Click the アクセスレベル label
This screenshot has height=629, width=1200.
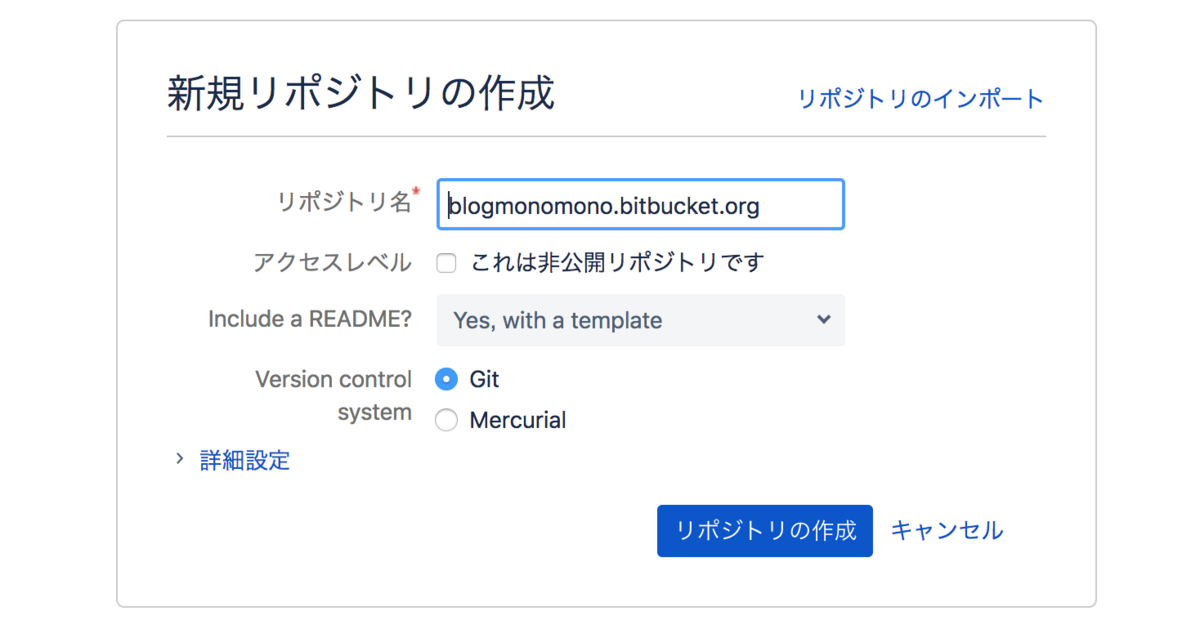click(x=332, y=263)
